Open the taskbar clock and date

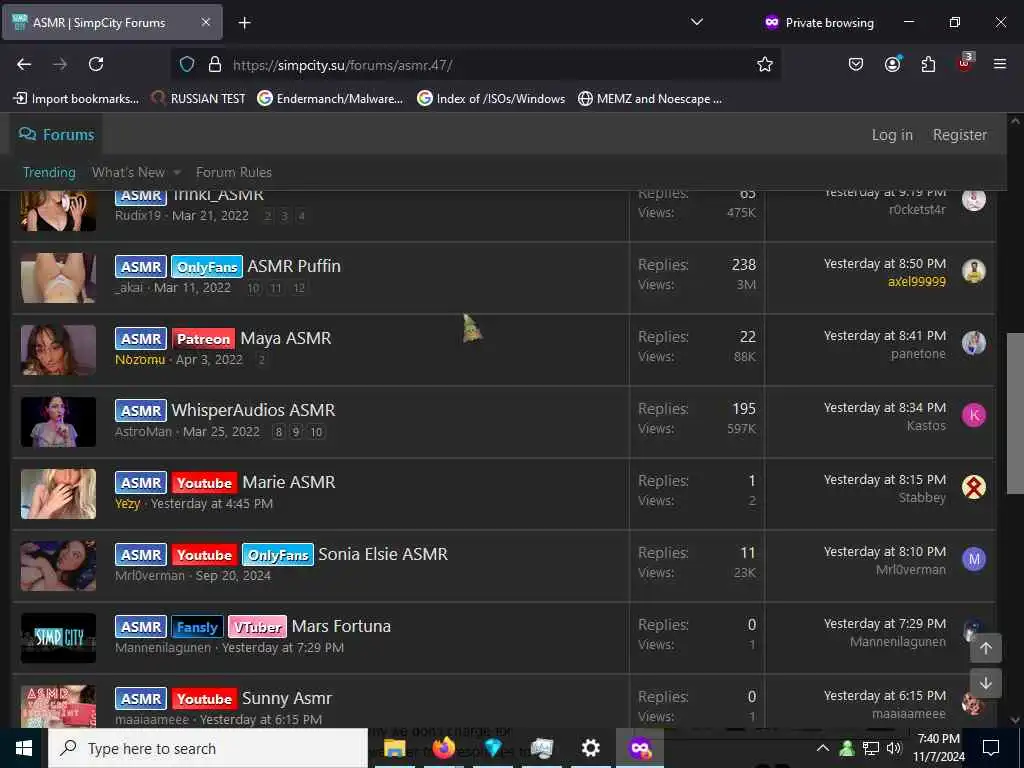point(938,748)
